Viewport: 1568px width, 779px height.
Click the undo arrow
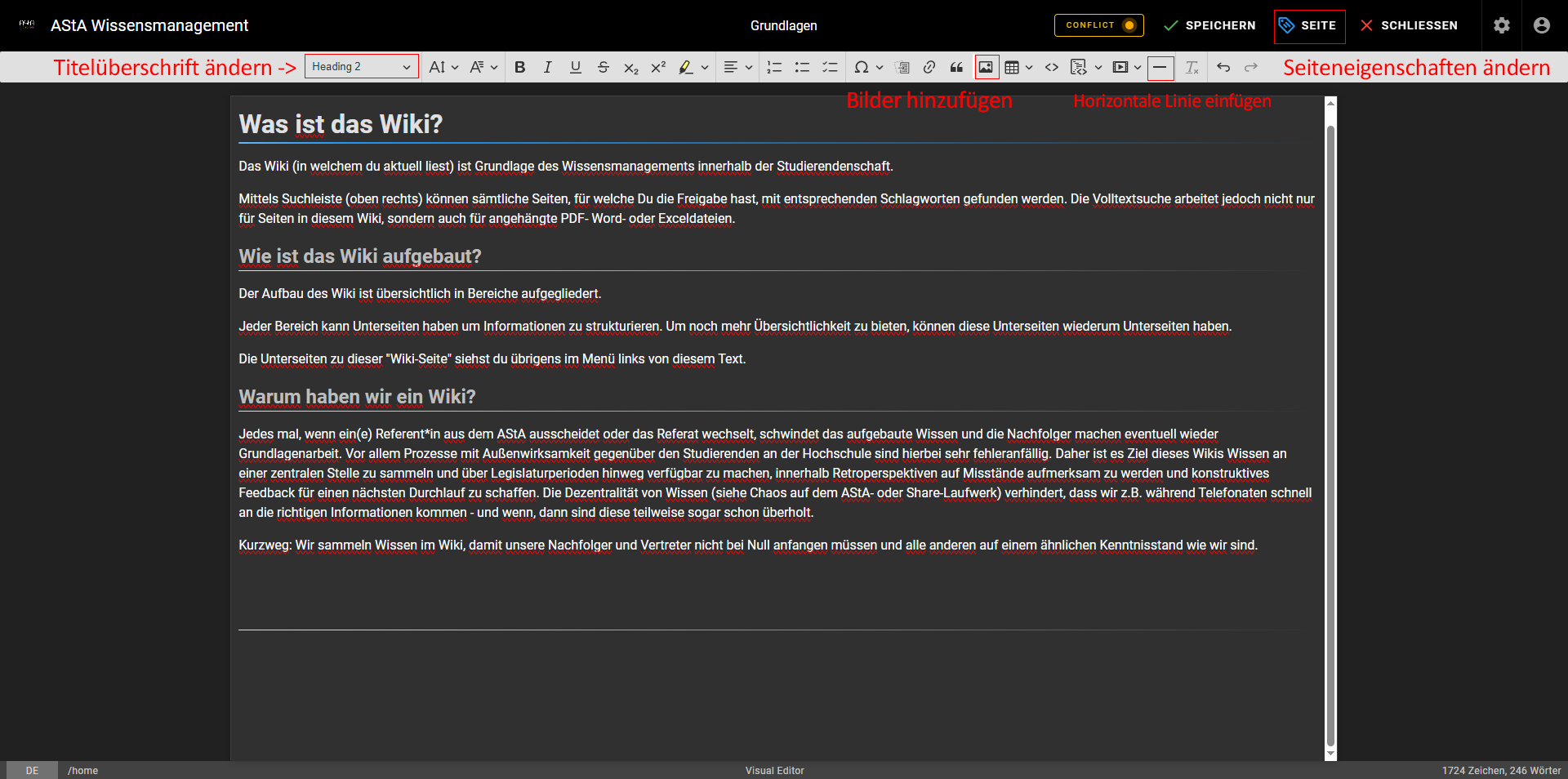[x=1223, y=67]
